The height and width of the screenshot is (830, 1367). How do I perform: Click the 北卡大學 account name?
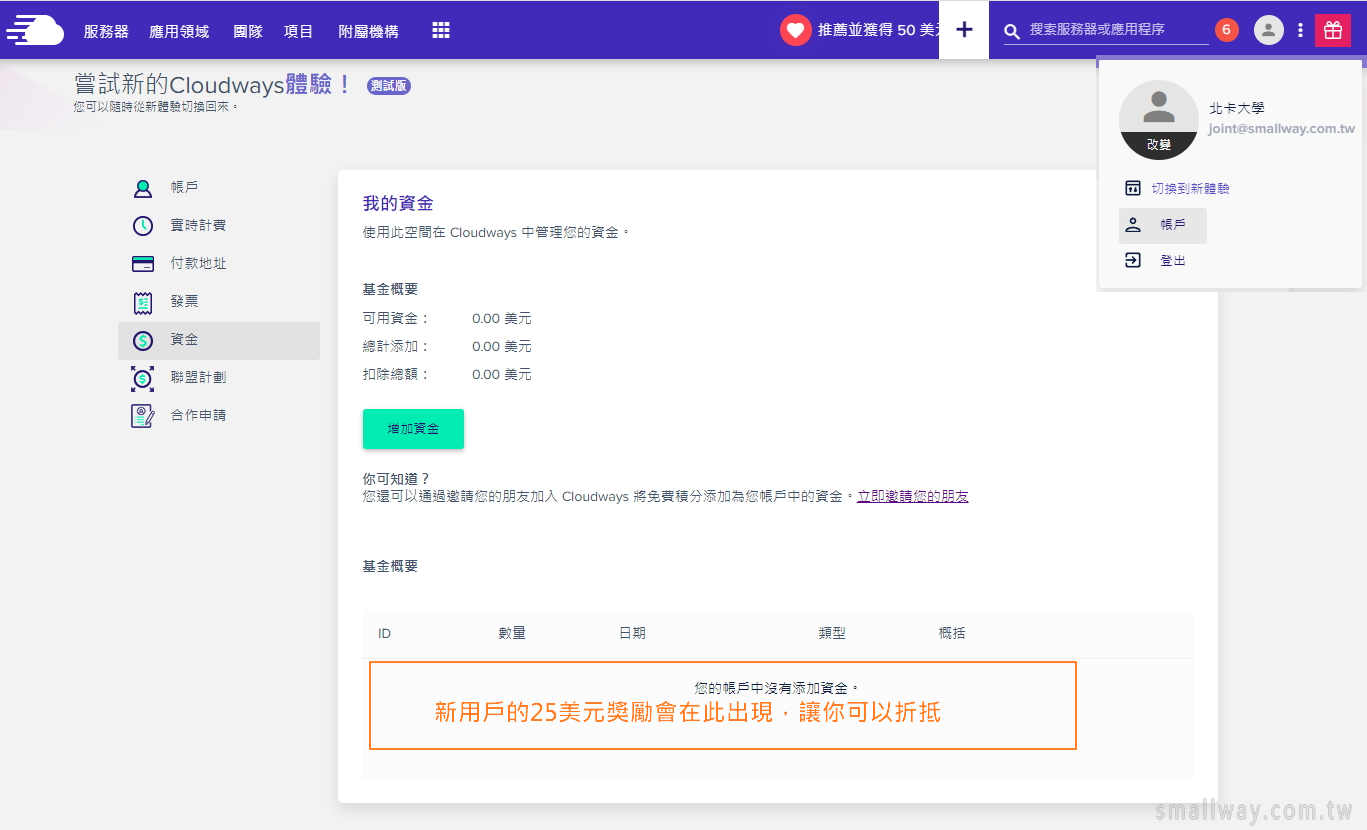(1237, 108)
